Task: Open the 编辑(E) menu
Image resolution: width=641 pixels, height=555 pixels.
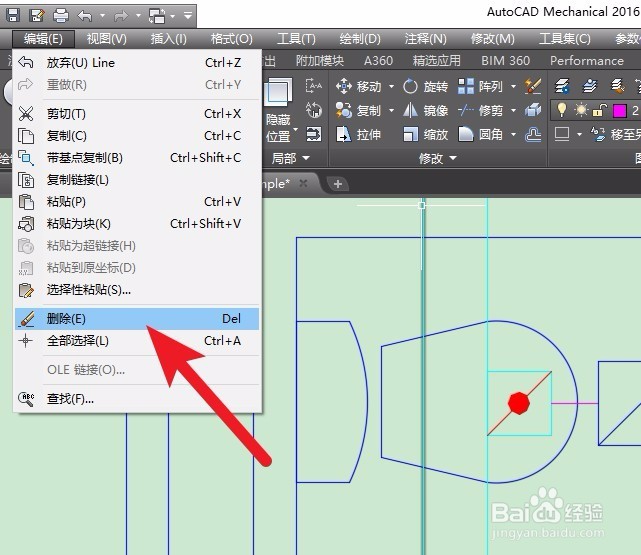Action: pos(43,39)
